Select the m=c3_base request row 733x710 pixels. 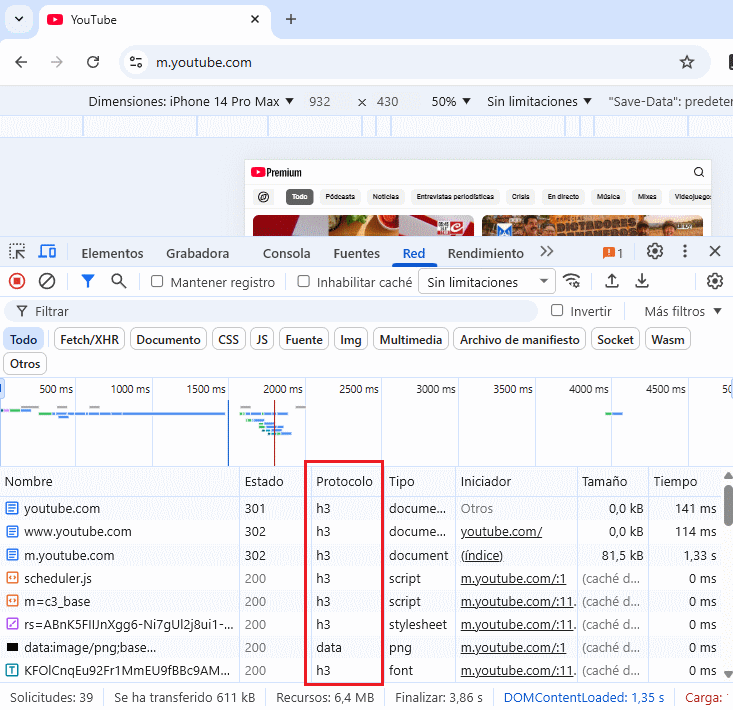tap(361, 601)
